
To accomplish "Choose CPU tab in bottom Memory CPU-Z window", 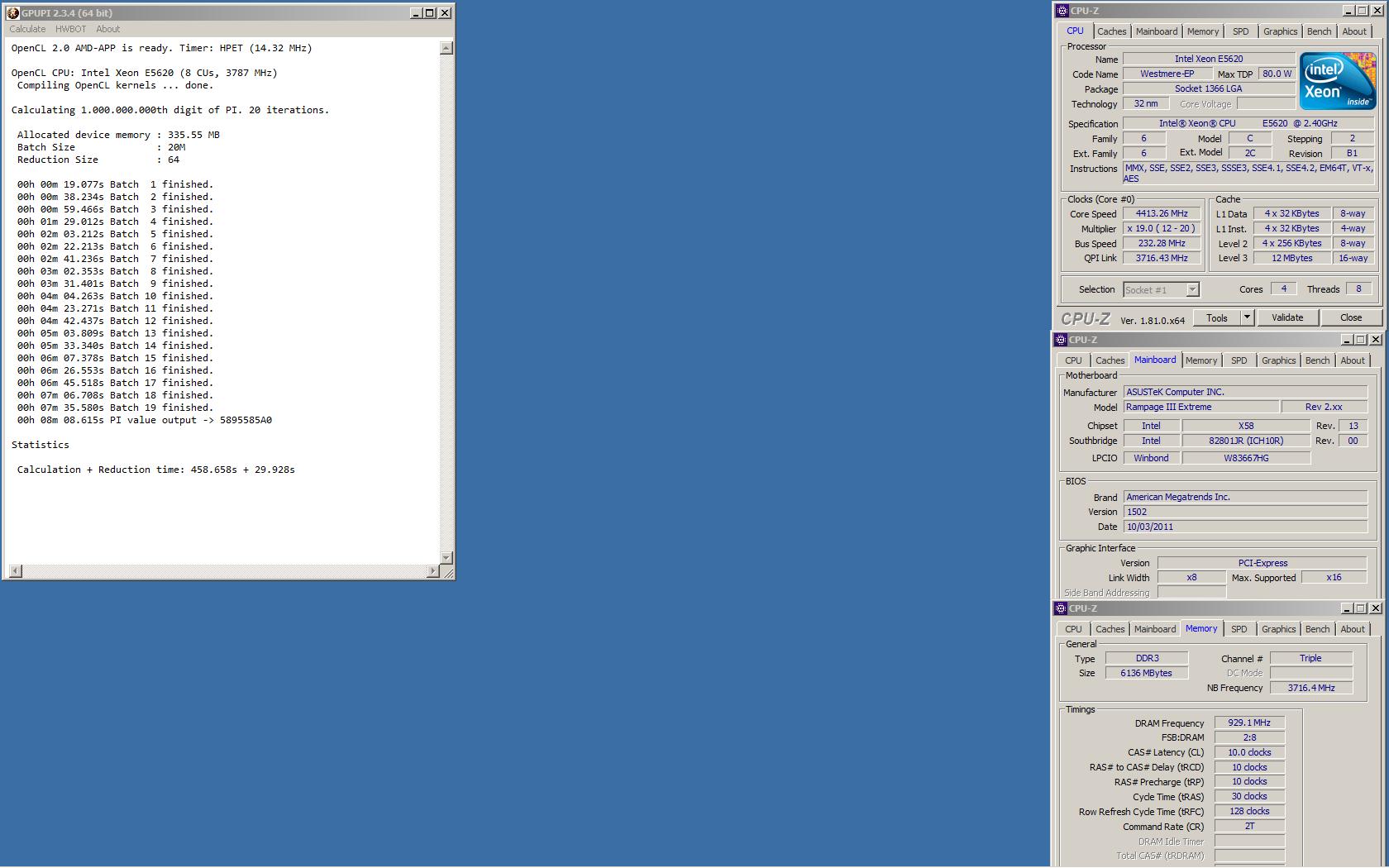I will pos(1073,629).
